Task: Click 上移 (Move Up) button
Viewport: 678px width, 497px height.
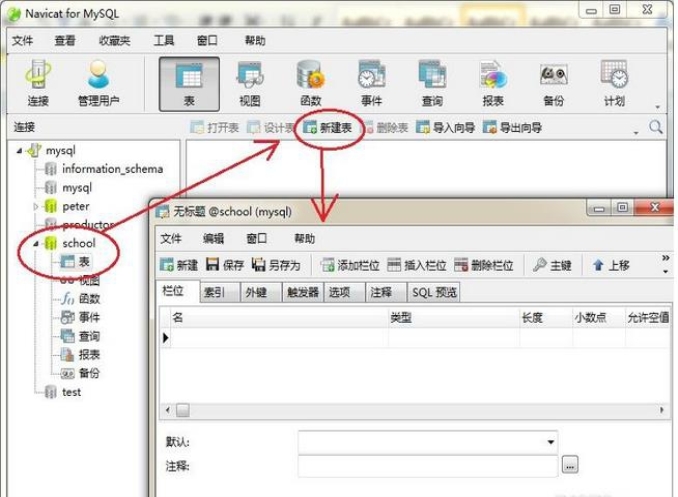Action: point(611,265)
